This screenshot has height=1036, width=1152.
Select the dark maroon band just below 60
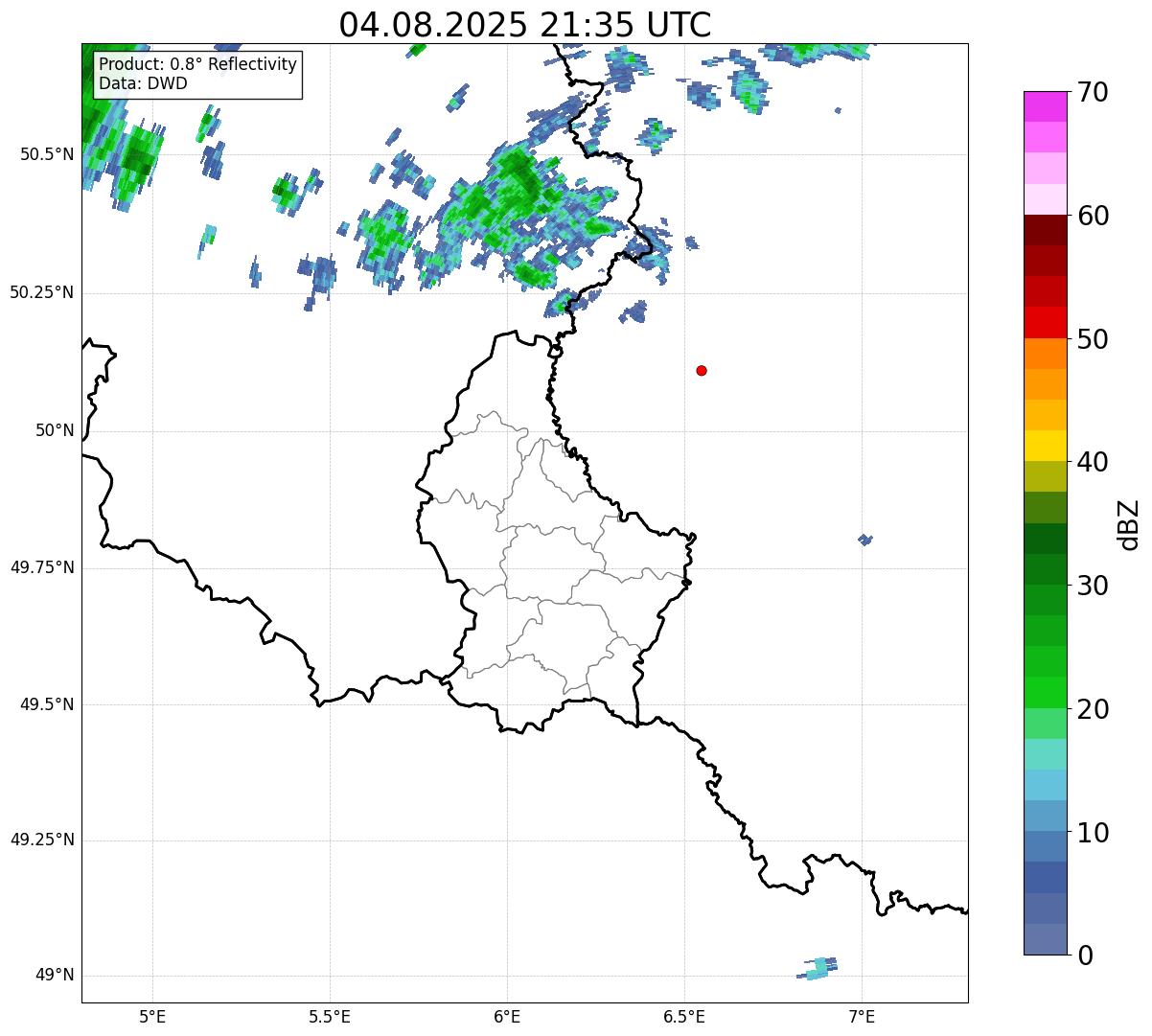tap(1046, 230)
